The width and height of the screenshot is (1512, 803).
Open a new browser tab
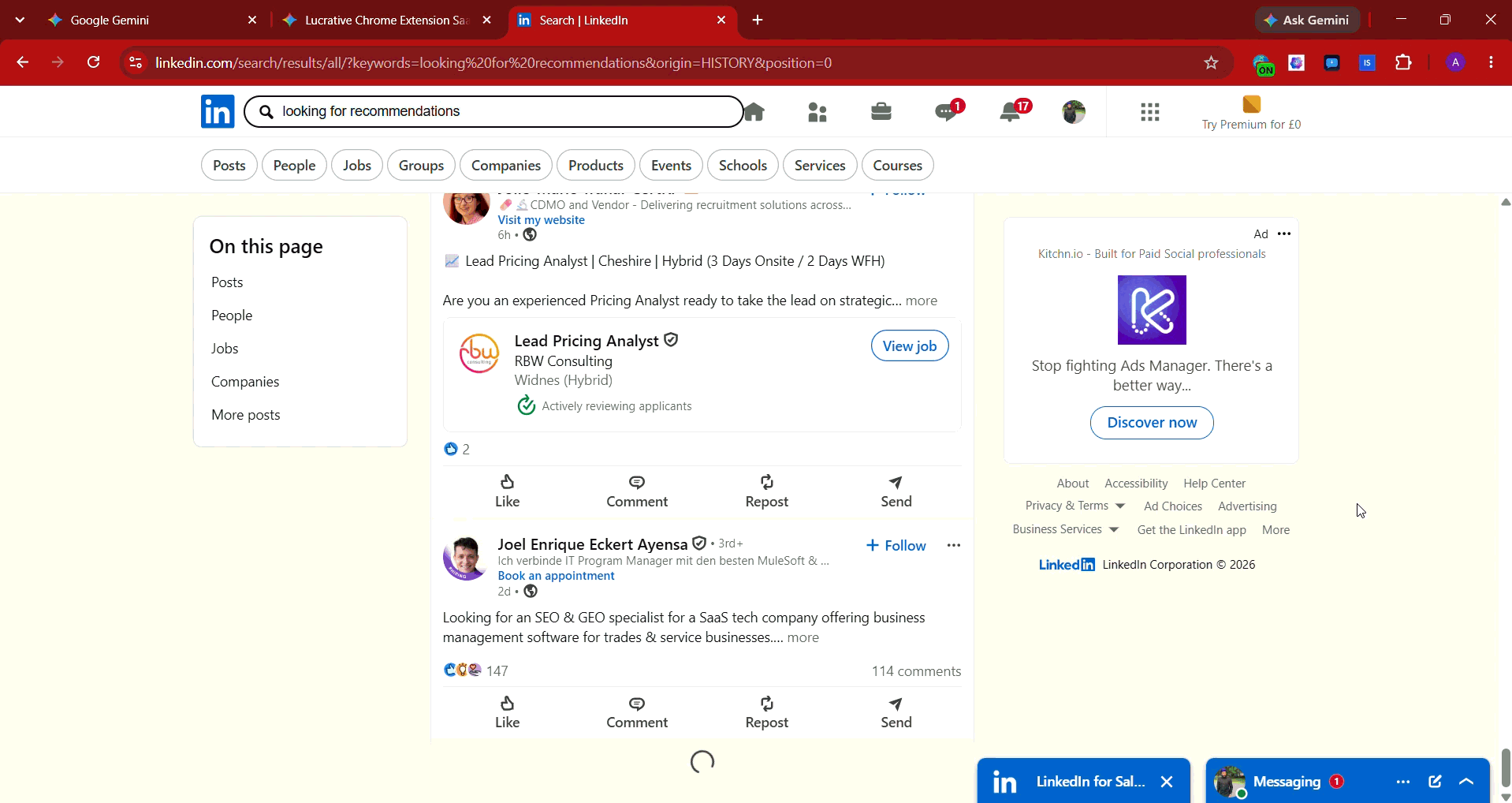coord(758,20)
